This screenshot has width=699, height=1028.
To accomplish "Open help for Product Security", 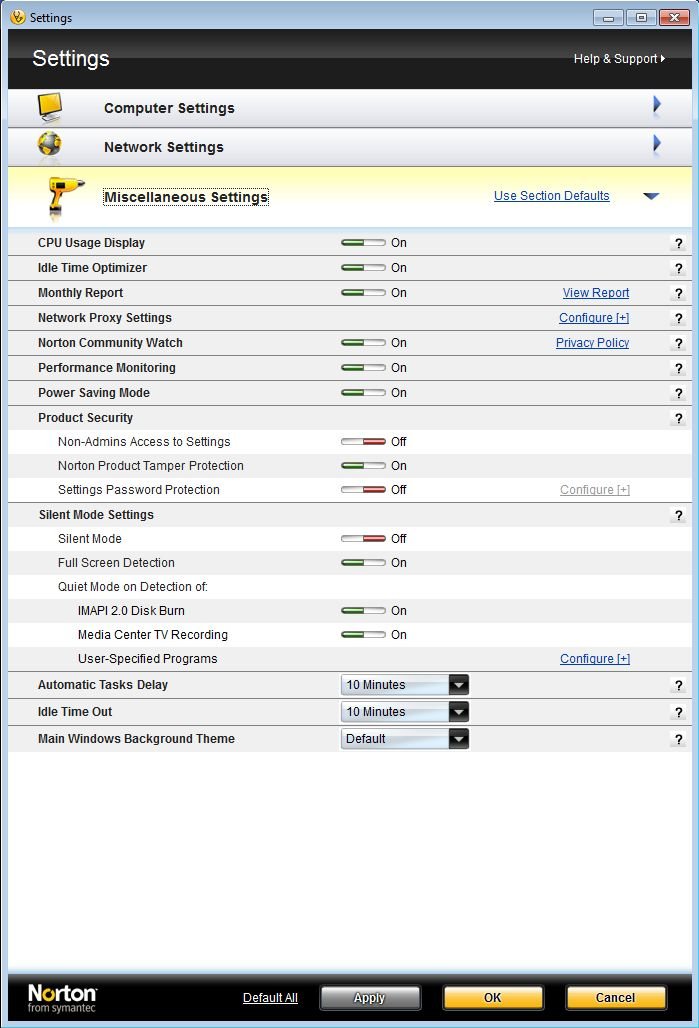I will (x=679, y=418).
